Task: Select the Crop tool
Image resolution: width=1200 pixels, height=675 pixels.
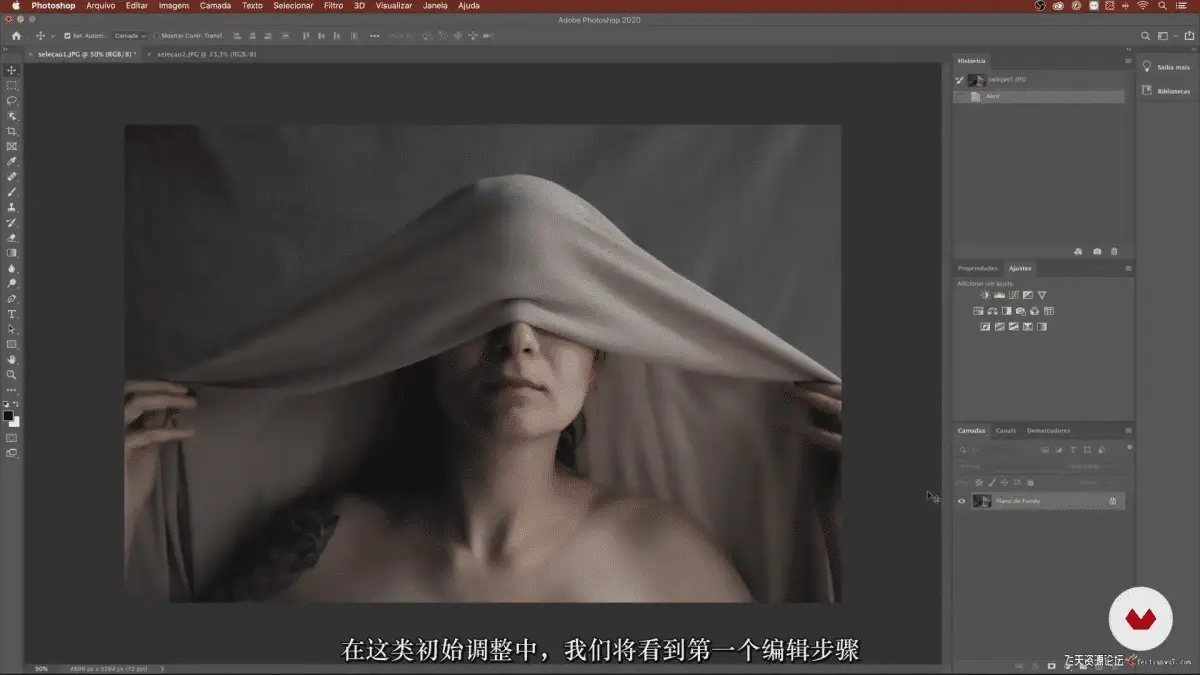Action: [12, 131]
